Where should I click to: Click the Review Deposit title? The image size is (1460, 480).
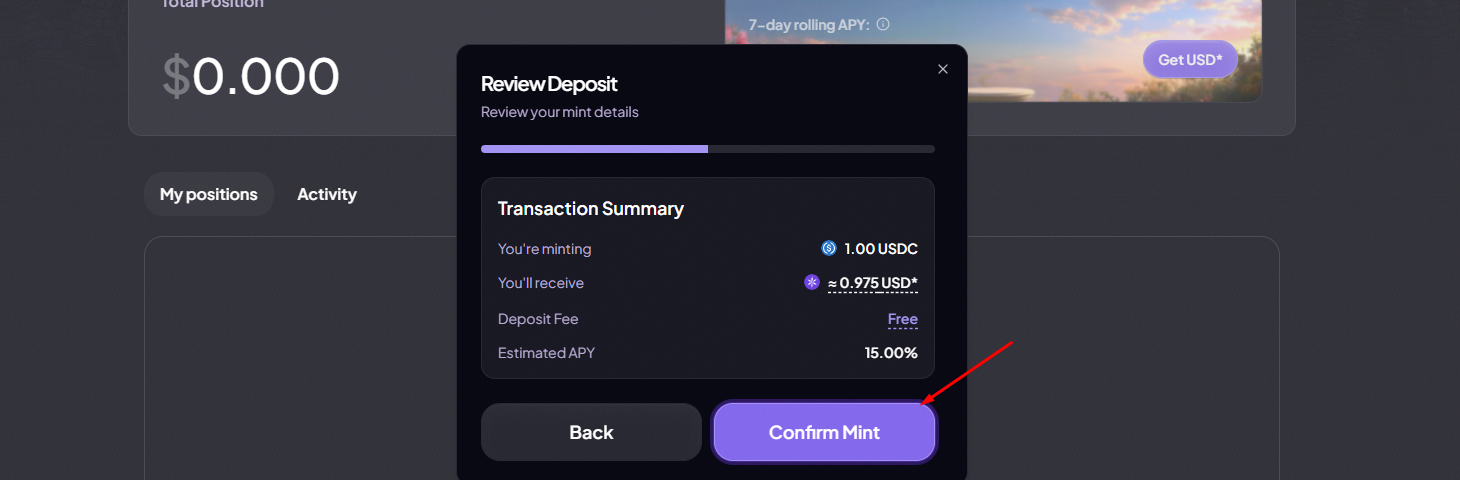click(549, 84)
